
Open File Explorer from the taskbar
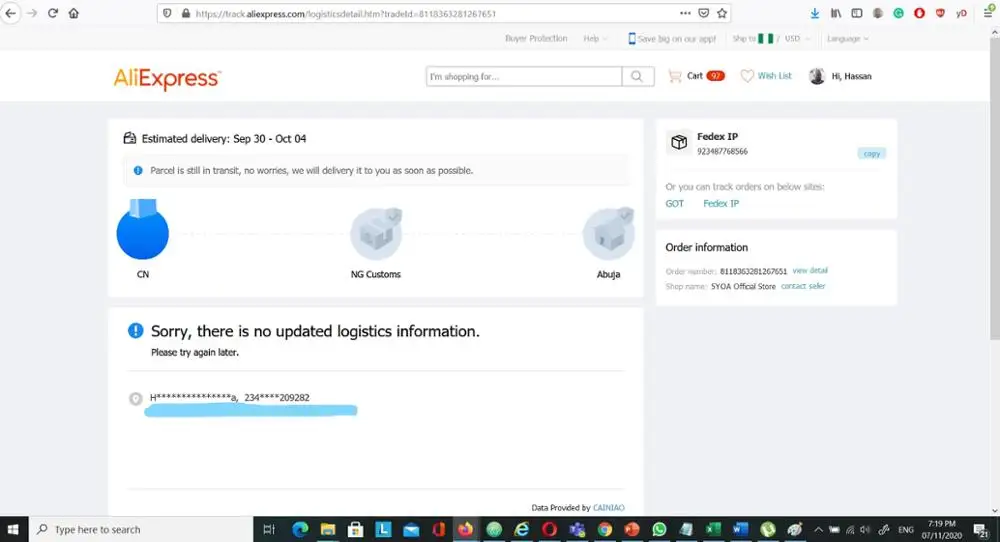tap(328, 529)
